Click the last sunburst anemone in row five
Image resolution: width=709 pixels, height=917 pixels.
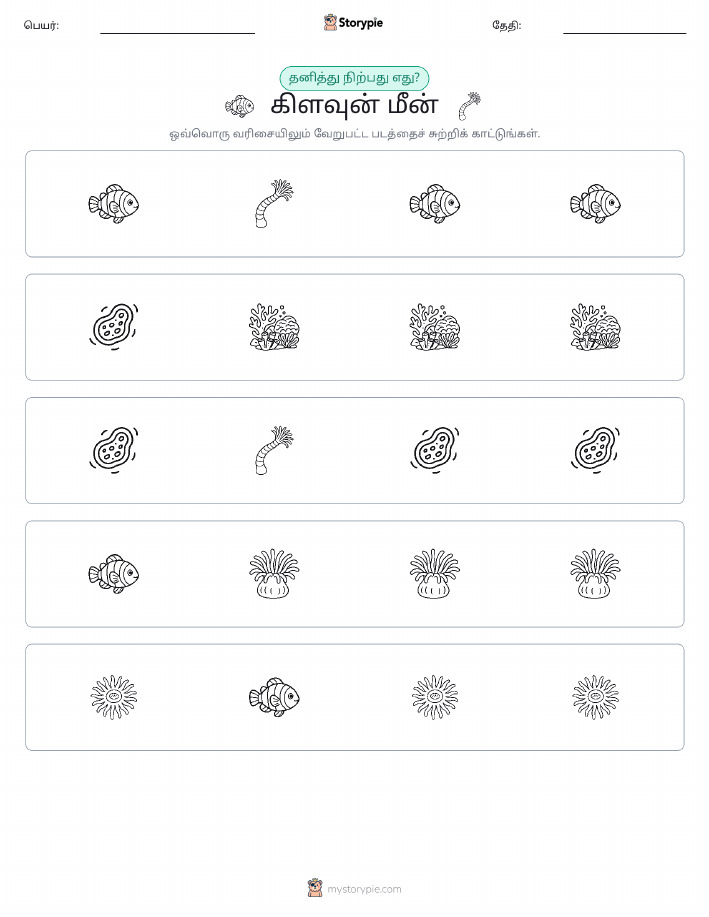[596, 697]
